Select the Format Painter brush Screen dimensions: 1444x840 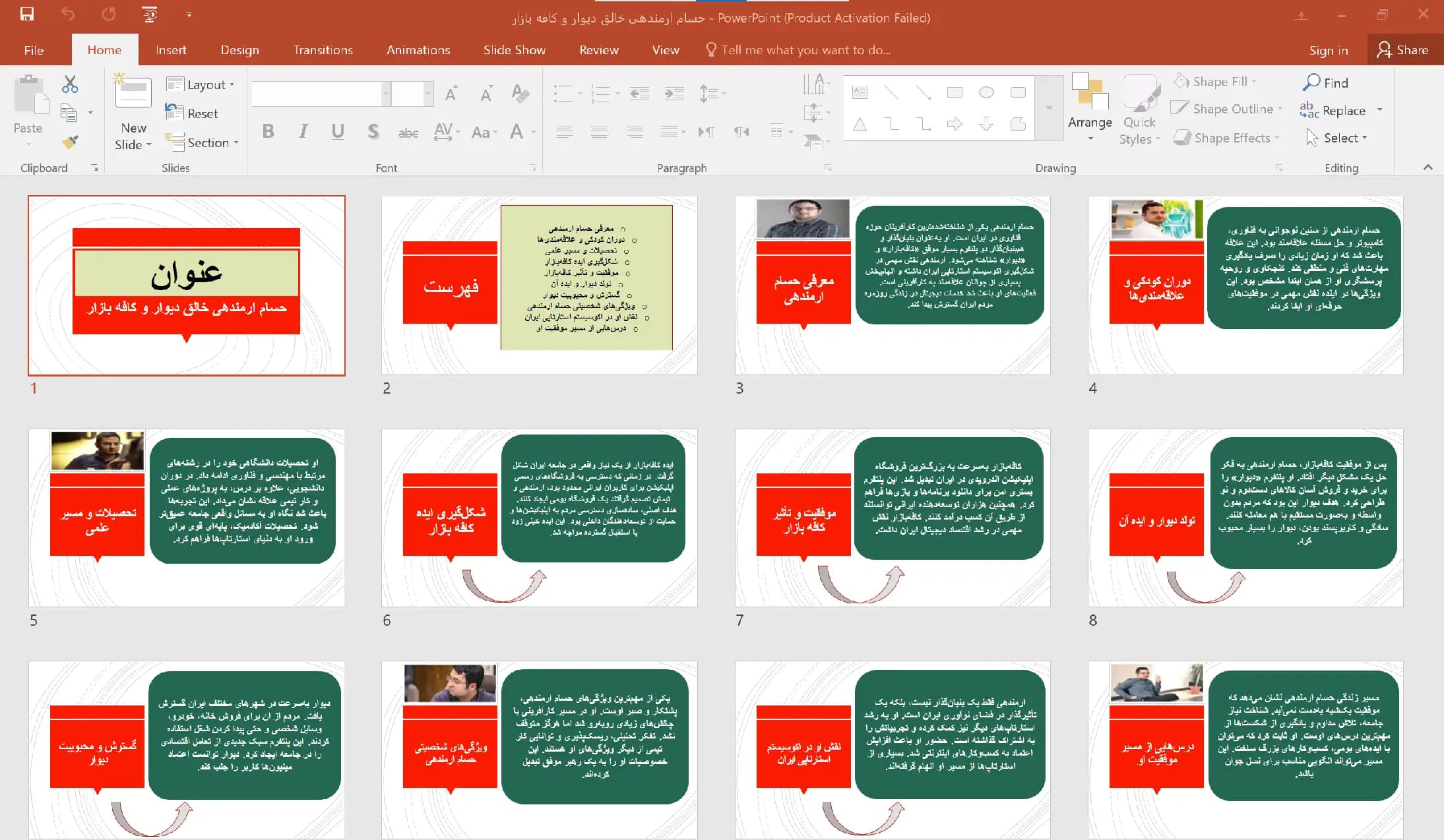click(x=70, y=142)
